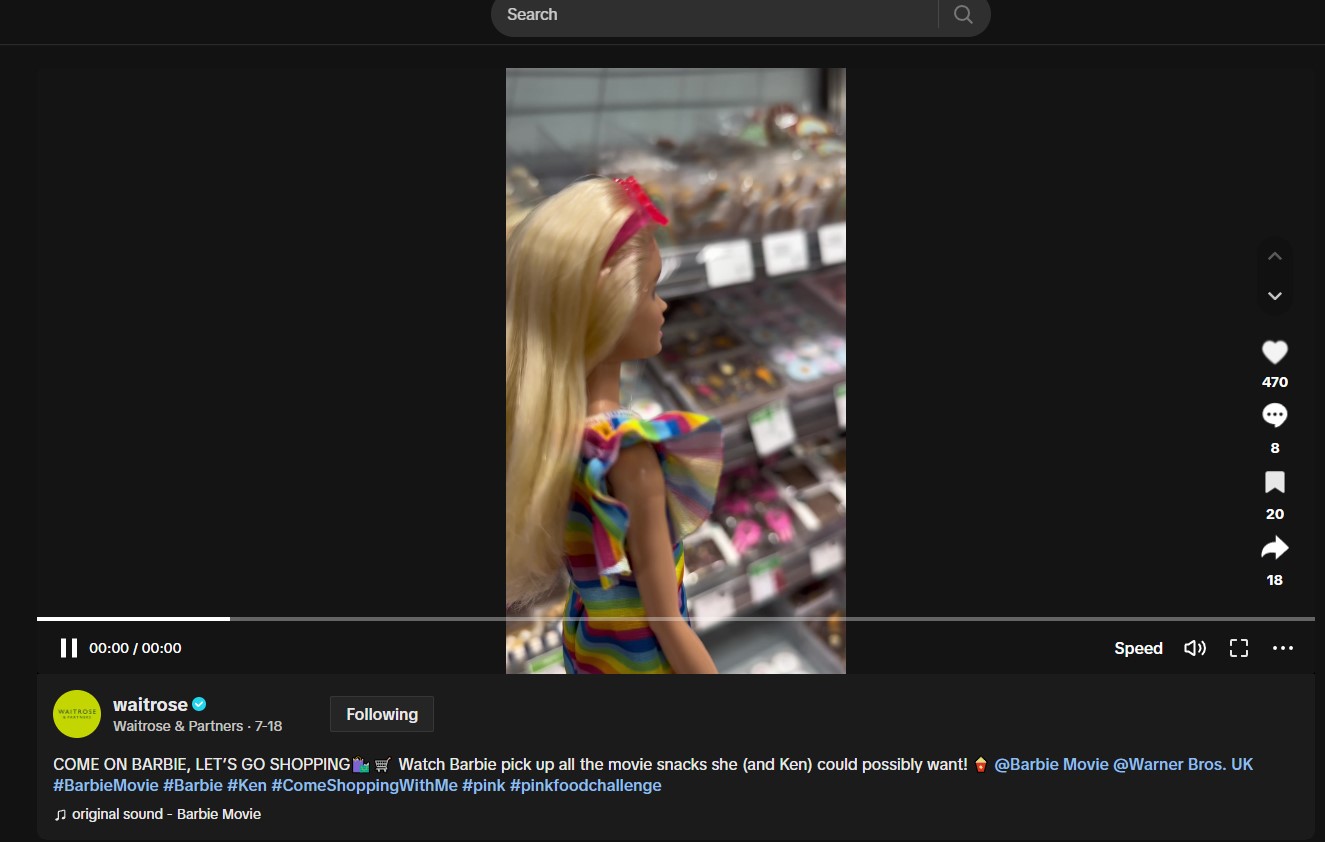Viewport: 1325px width, 842px height.
Task: Open the @Barbie Movie mention
Action: [1051, 764]
